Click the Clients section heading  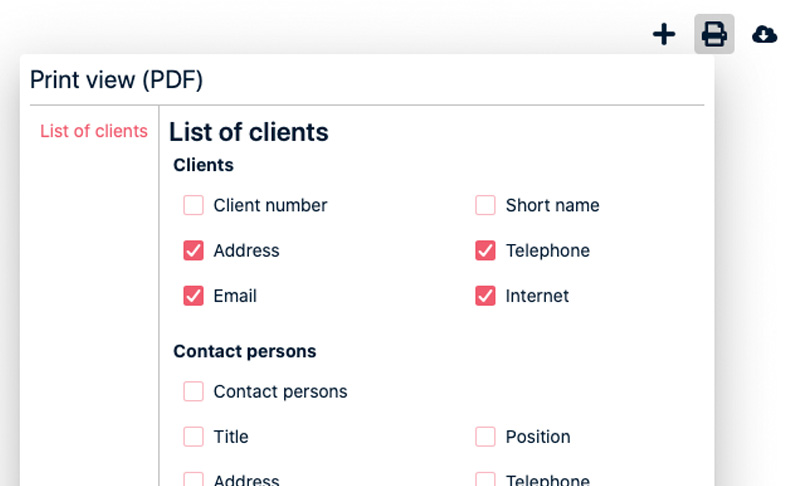[203, 165]
